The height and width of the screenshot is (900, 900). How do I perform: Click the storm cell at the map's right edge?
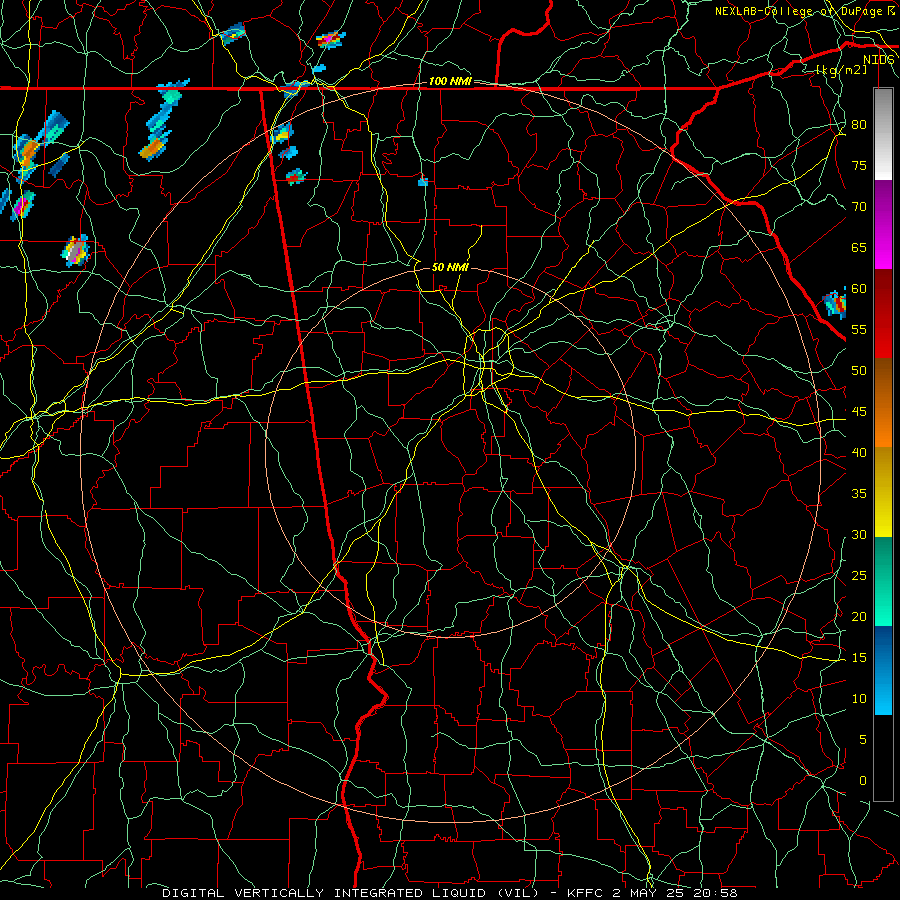point(835,304)
